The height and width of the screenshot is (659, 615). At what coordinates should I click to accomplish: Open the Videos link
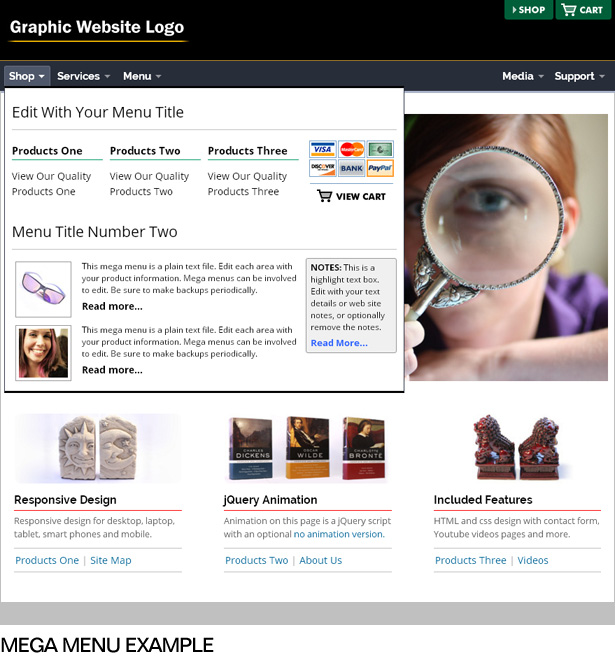tap(533, 560)
